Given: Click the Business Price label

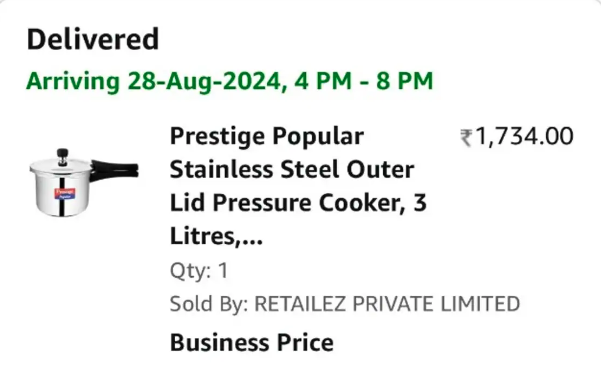Looking at the screenshot, I should (x=251, y=343).
